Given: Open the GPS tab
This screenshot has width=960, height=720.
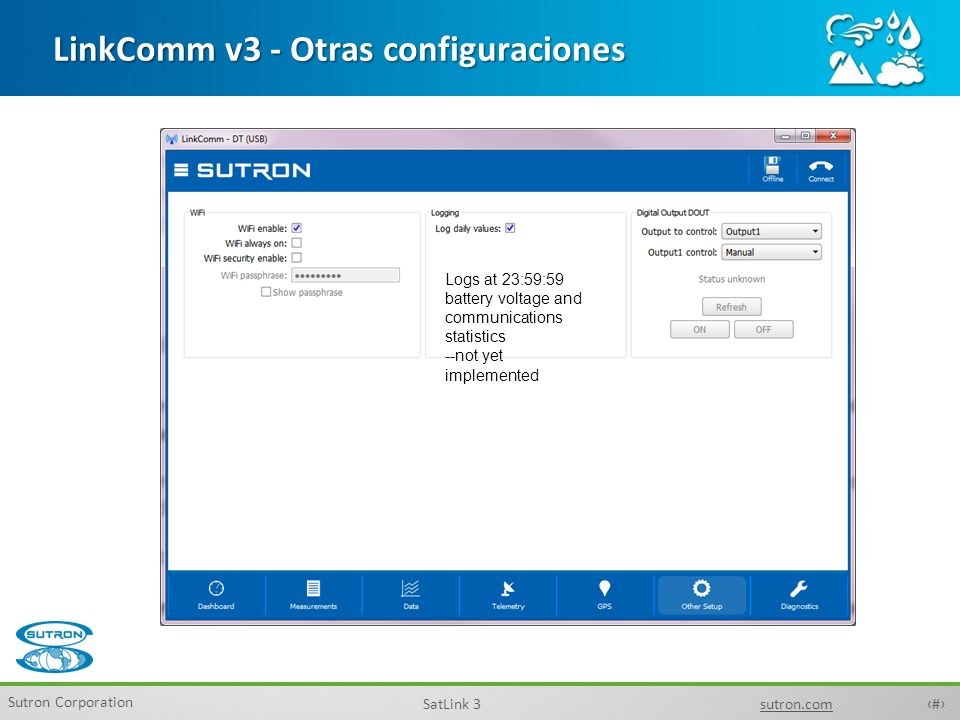Looking at the screenshot, I should click(x=604, y=595).
